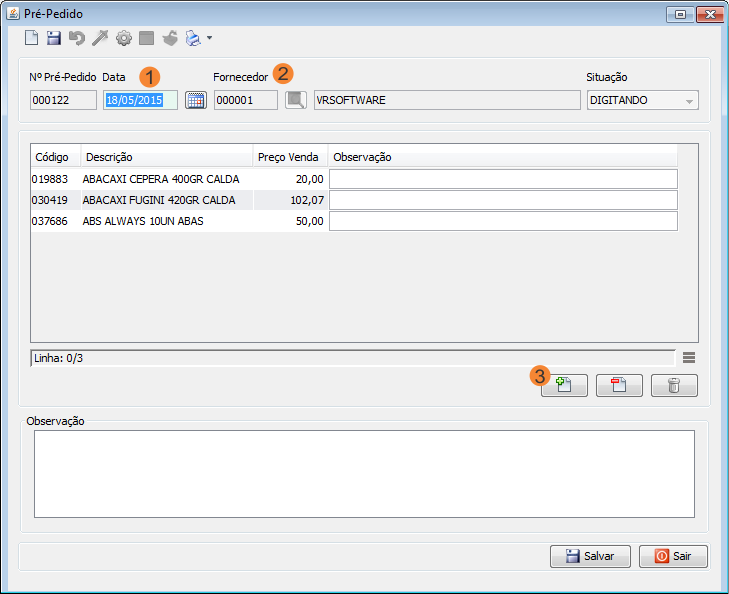Open the Situação DIGITANDO dropdown
Screen dimensions: 729x594
(643, 100)
